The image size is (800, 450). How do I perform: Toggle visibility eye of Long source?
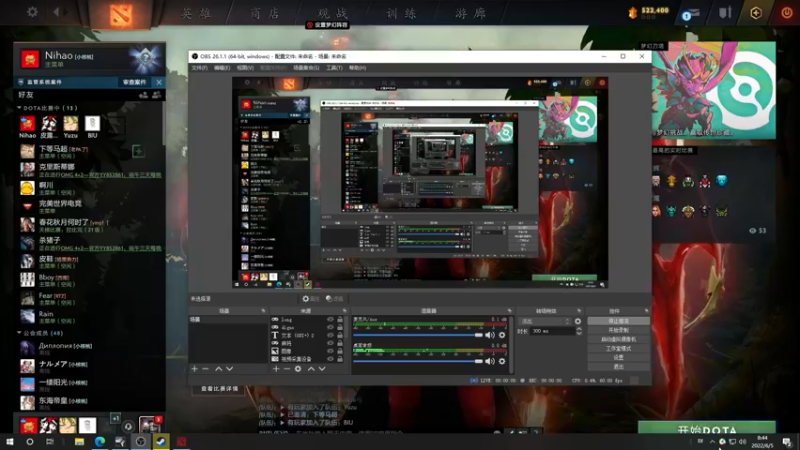[x=331, y=320]
